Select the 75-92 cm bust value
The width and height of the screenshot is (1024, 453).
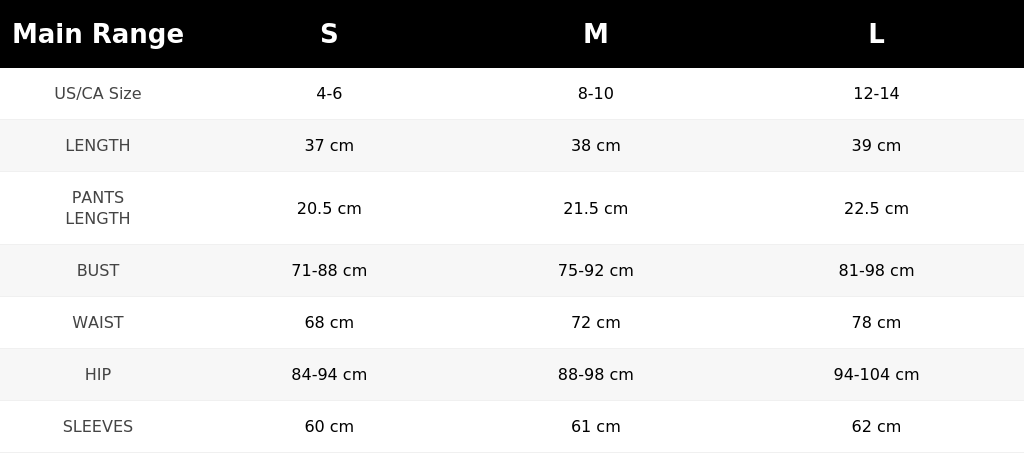coord(596,270)
